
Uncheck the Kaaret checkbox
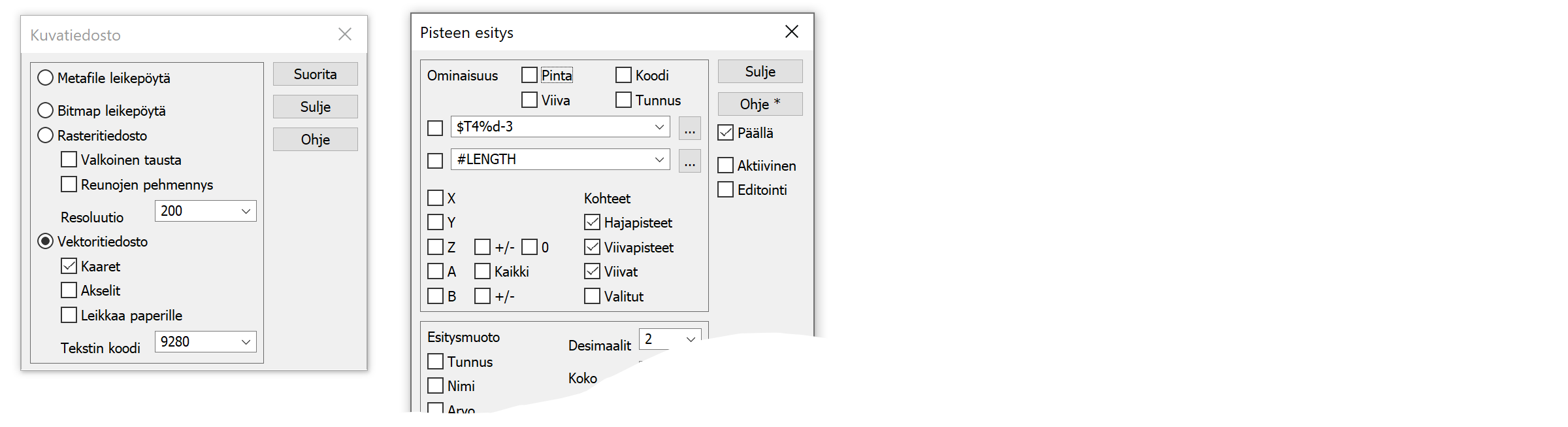[69, 266]
